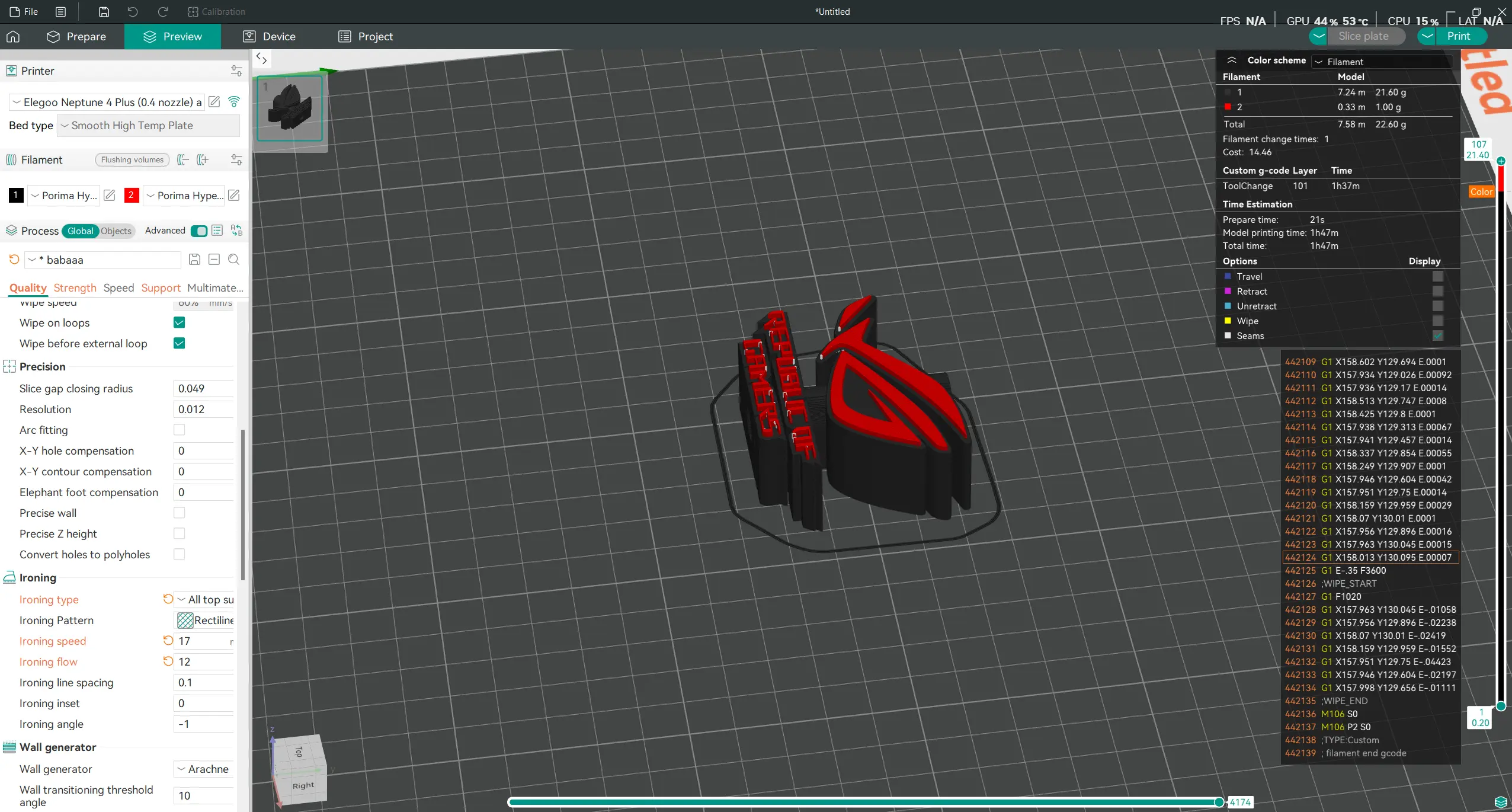Screen dimensions: 1512x812
Task: Click the horizontal move progress slider handle
Action: (1219, 802)
